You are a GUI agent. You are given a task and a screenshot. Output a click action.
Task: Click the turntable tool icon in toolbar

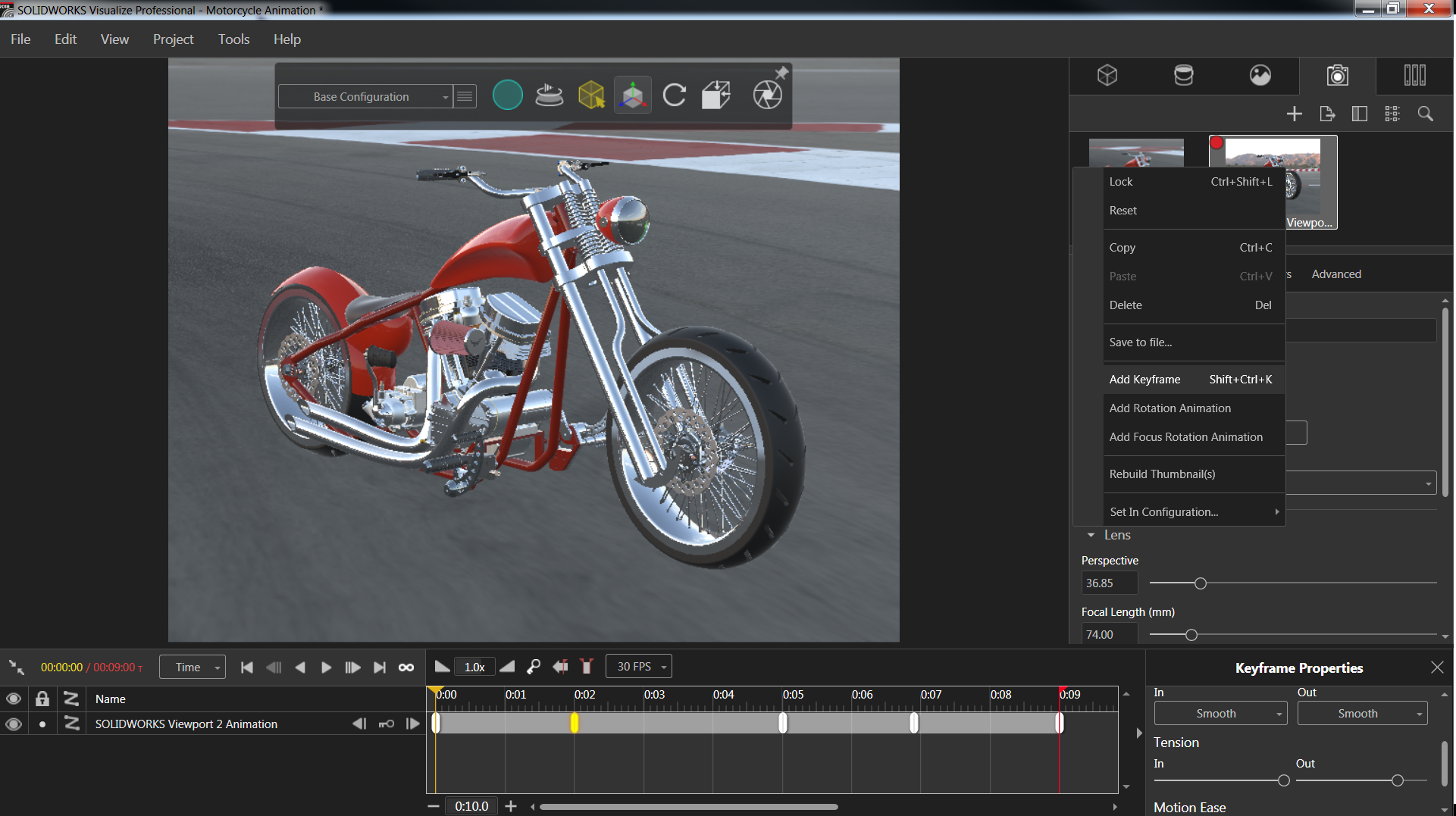click(x=549, y=95)
